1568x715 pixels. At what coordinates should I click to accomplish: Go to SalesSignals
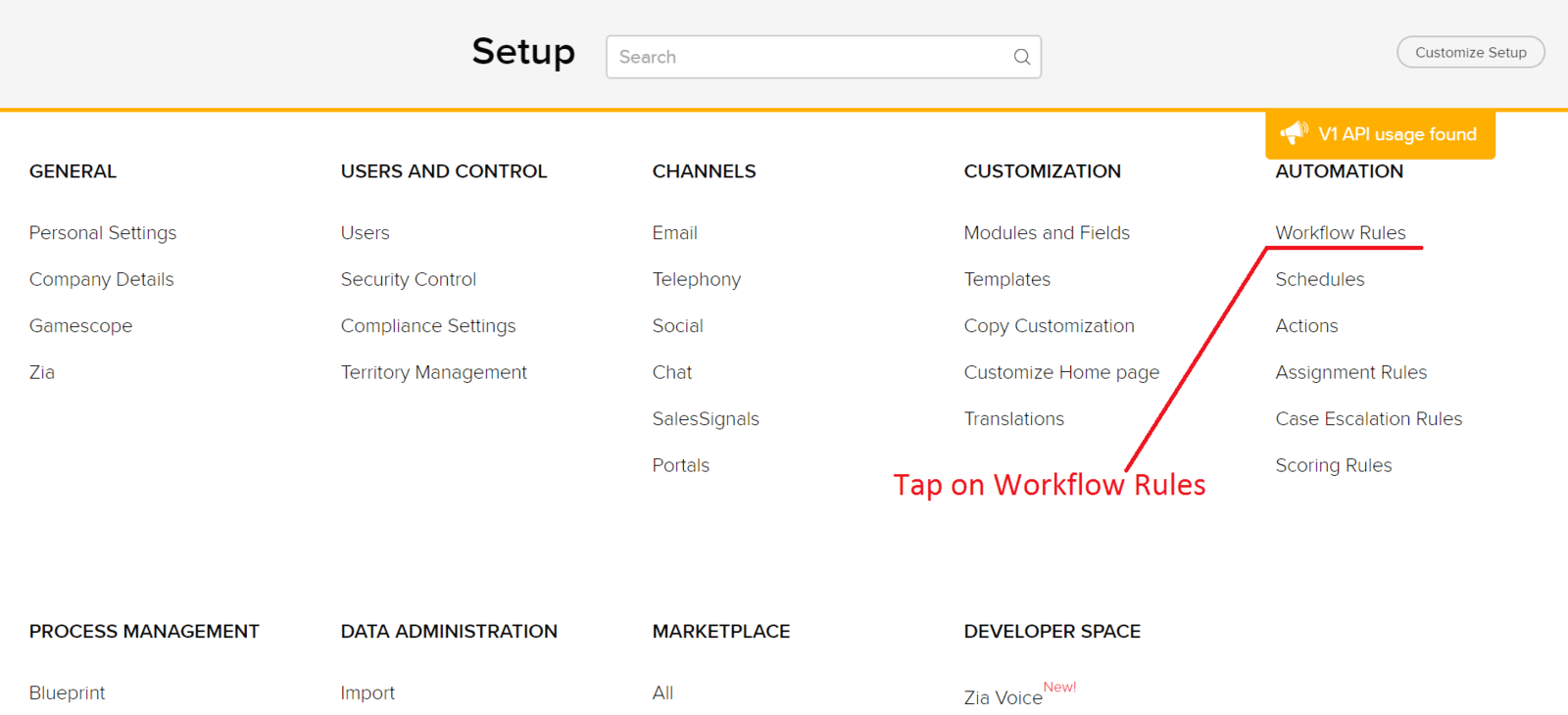[706, 419]
